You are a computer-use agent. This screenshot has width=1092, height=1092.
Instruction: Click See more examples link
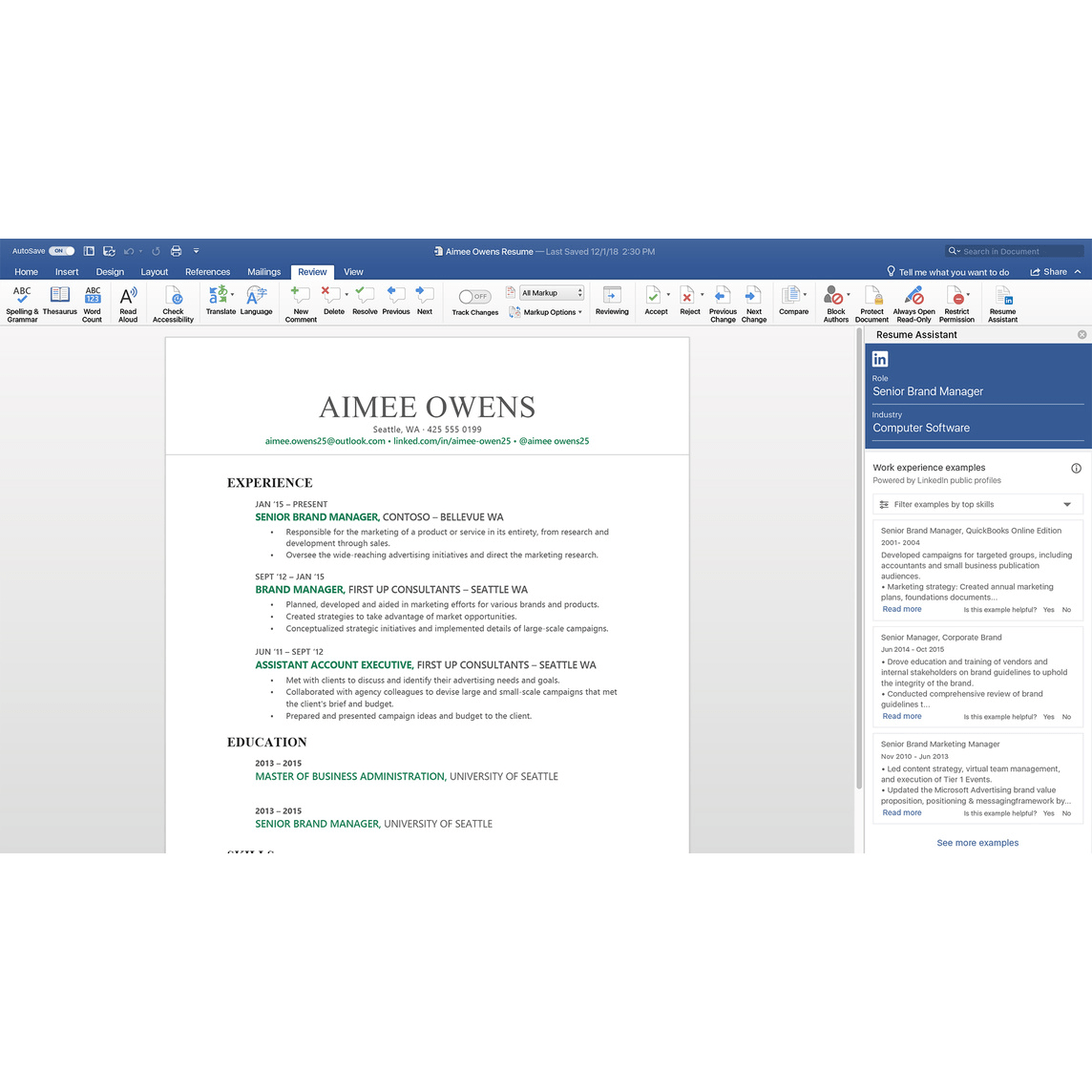click(x=977, y=843)
